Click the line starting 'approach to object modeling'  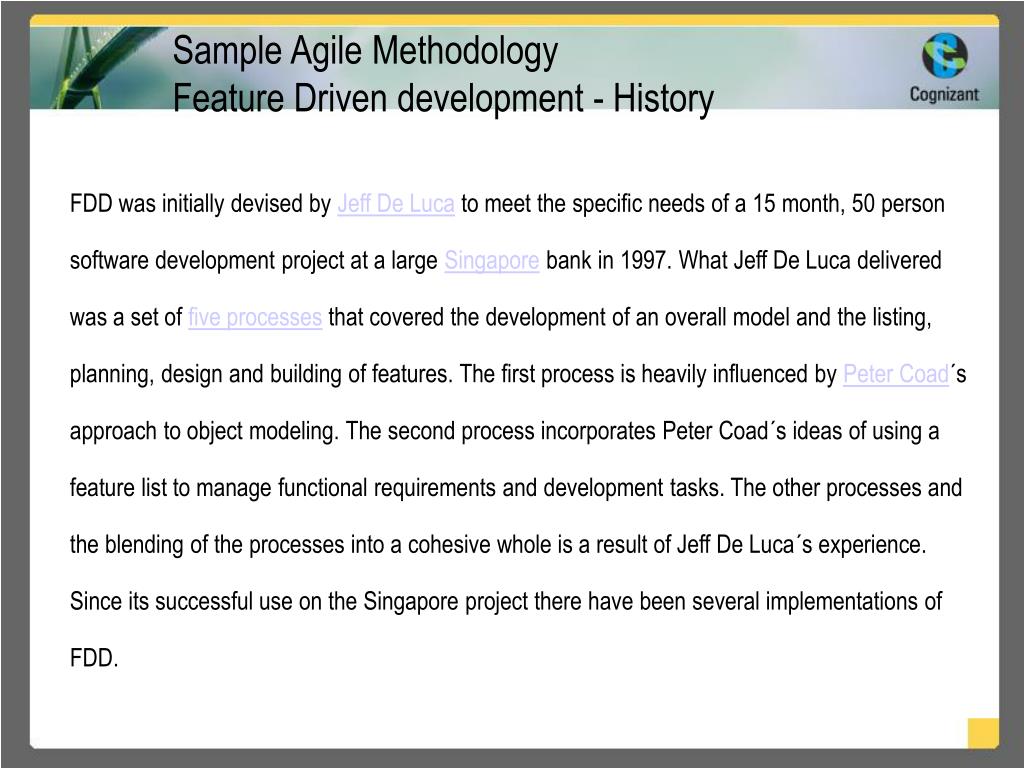point(504,431)
